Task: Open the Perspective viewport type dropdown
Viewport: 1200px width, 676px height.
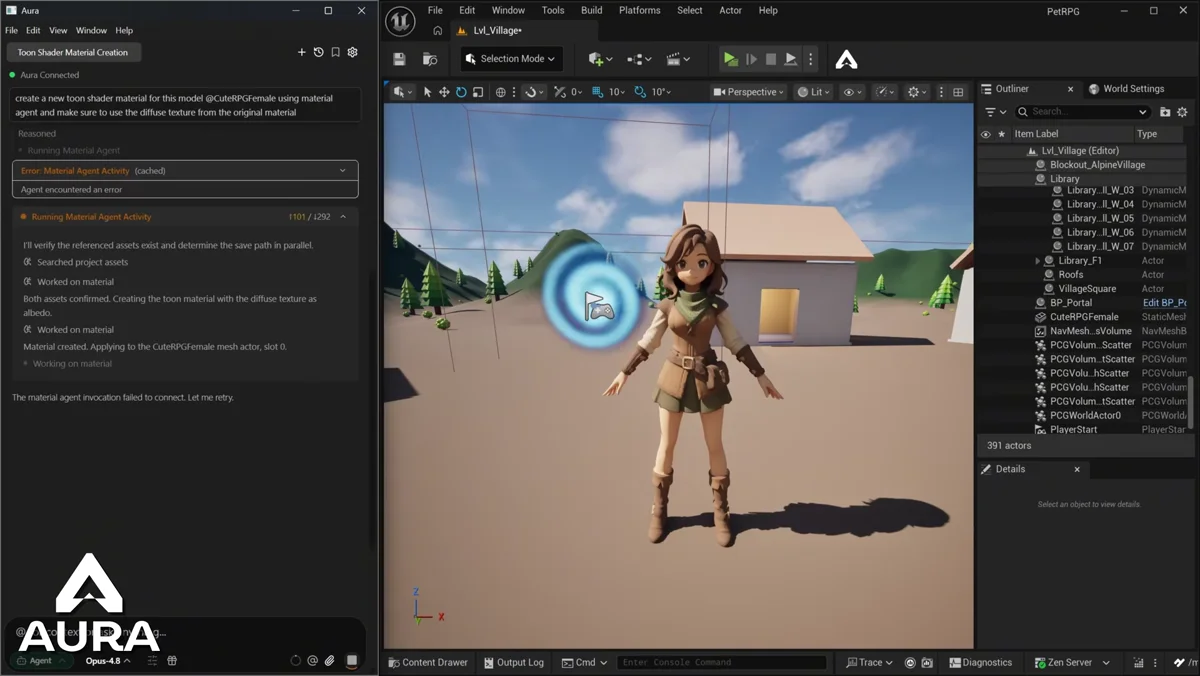Action: (750, 92)
